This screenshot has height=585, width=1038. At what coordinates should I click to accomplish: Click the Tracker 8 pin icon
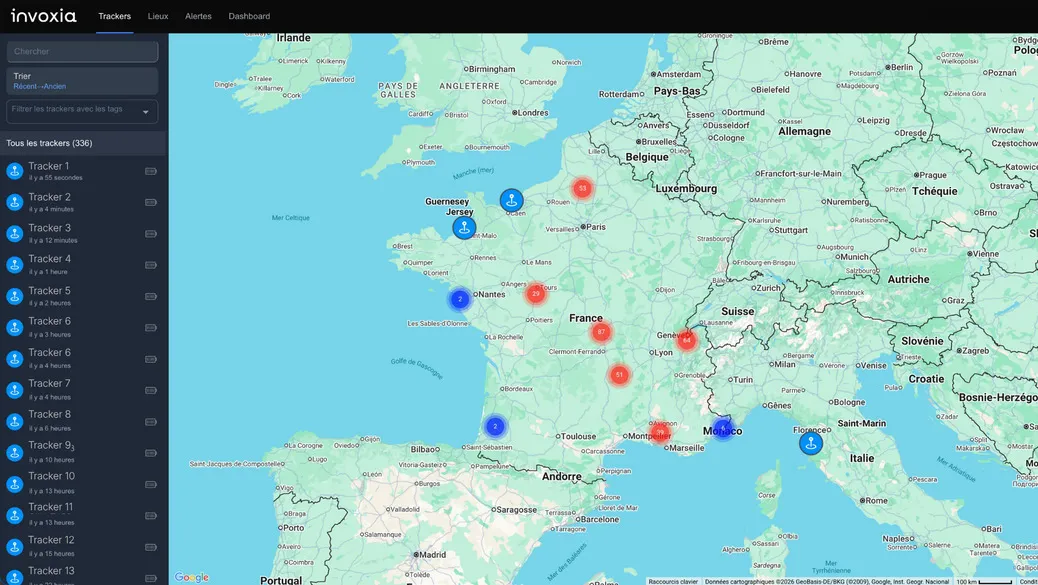click(15, 421)
